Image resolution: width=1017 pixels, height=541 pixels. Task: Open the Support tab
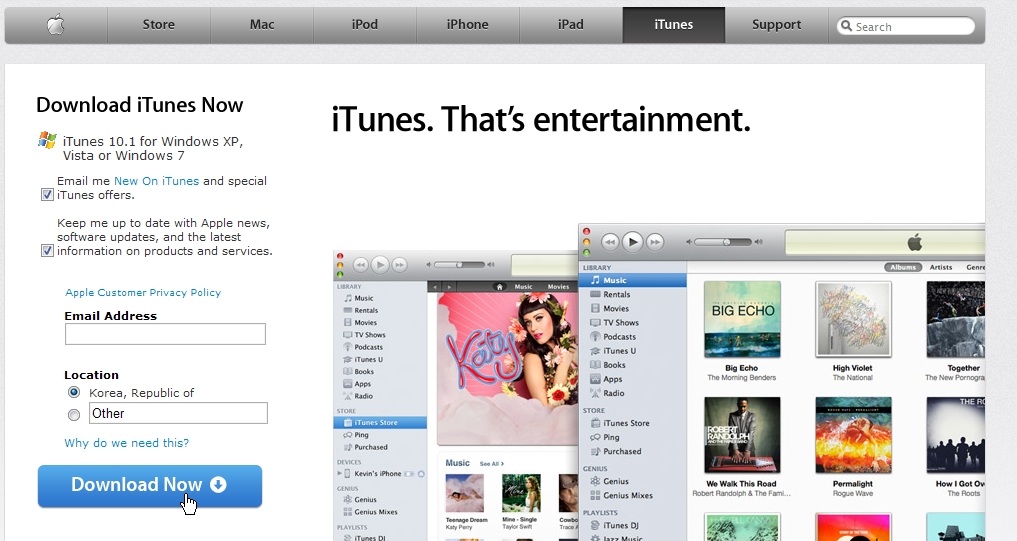(x=776, y=25)
